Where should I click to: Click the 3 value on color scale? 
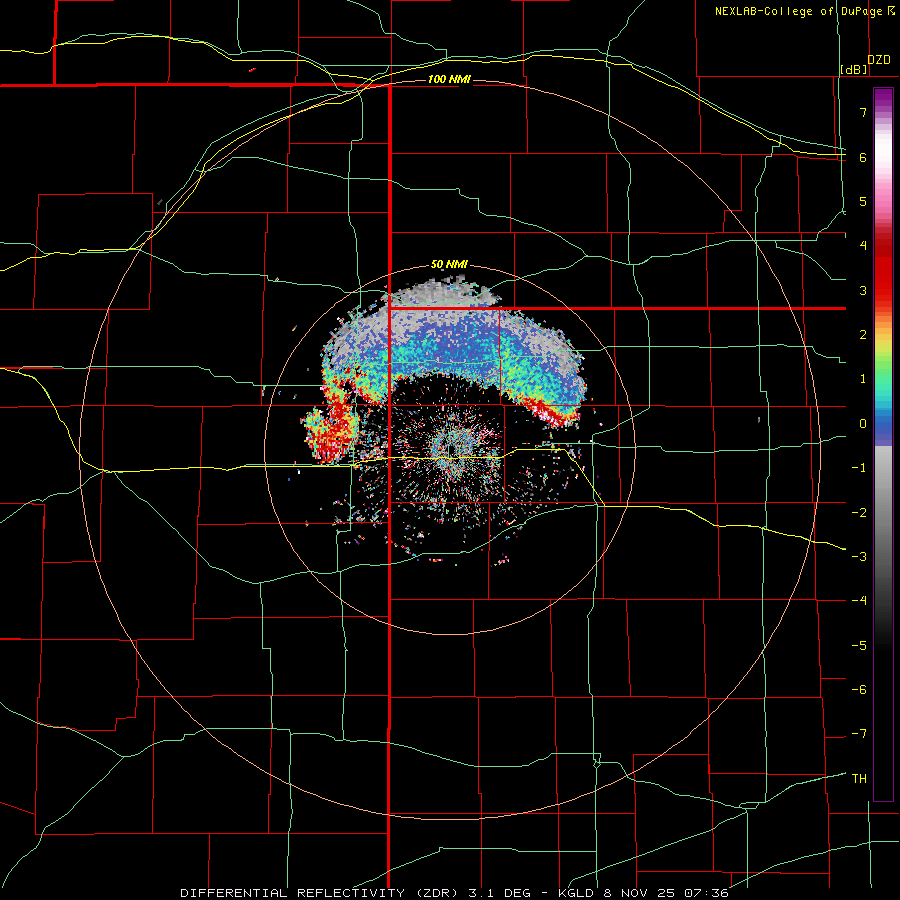pos(863,290)
